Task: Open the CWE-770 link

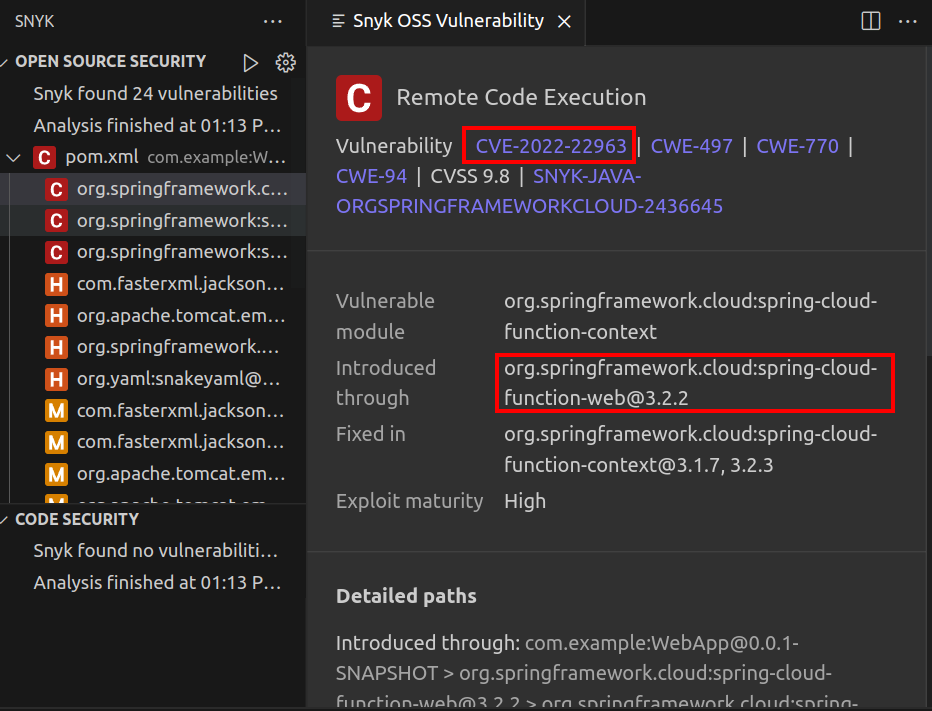Action: click(797, 146)
